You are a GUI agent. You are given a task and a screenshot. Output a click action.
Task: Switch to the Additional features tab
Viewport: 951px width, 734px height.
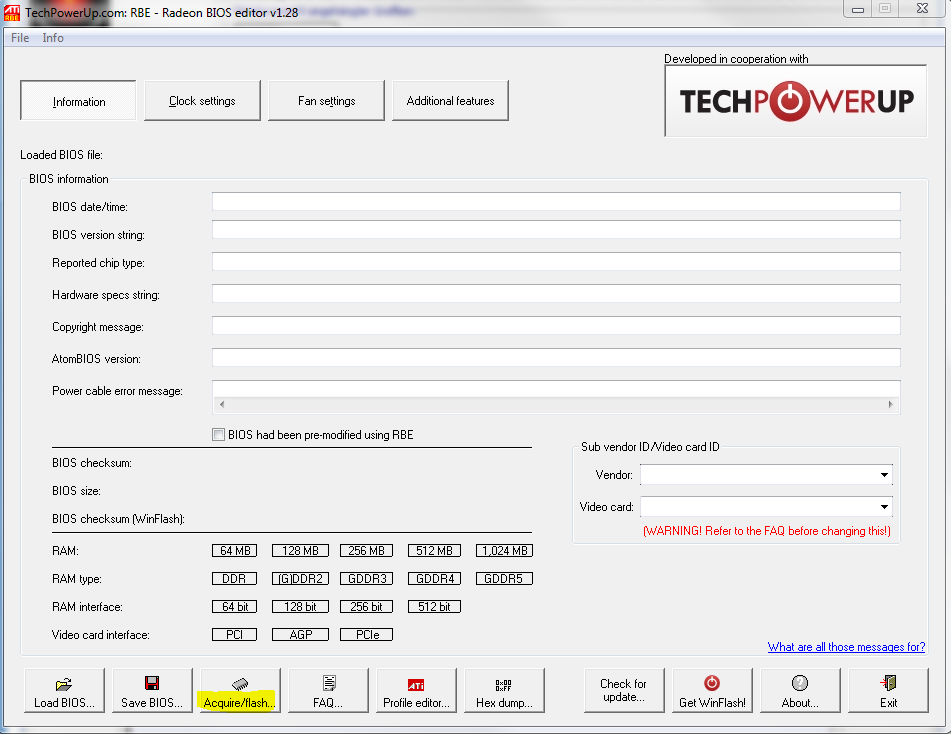coord(450,101)
